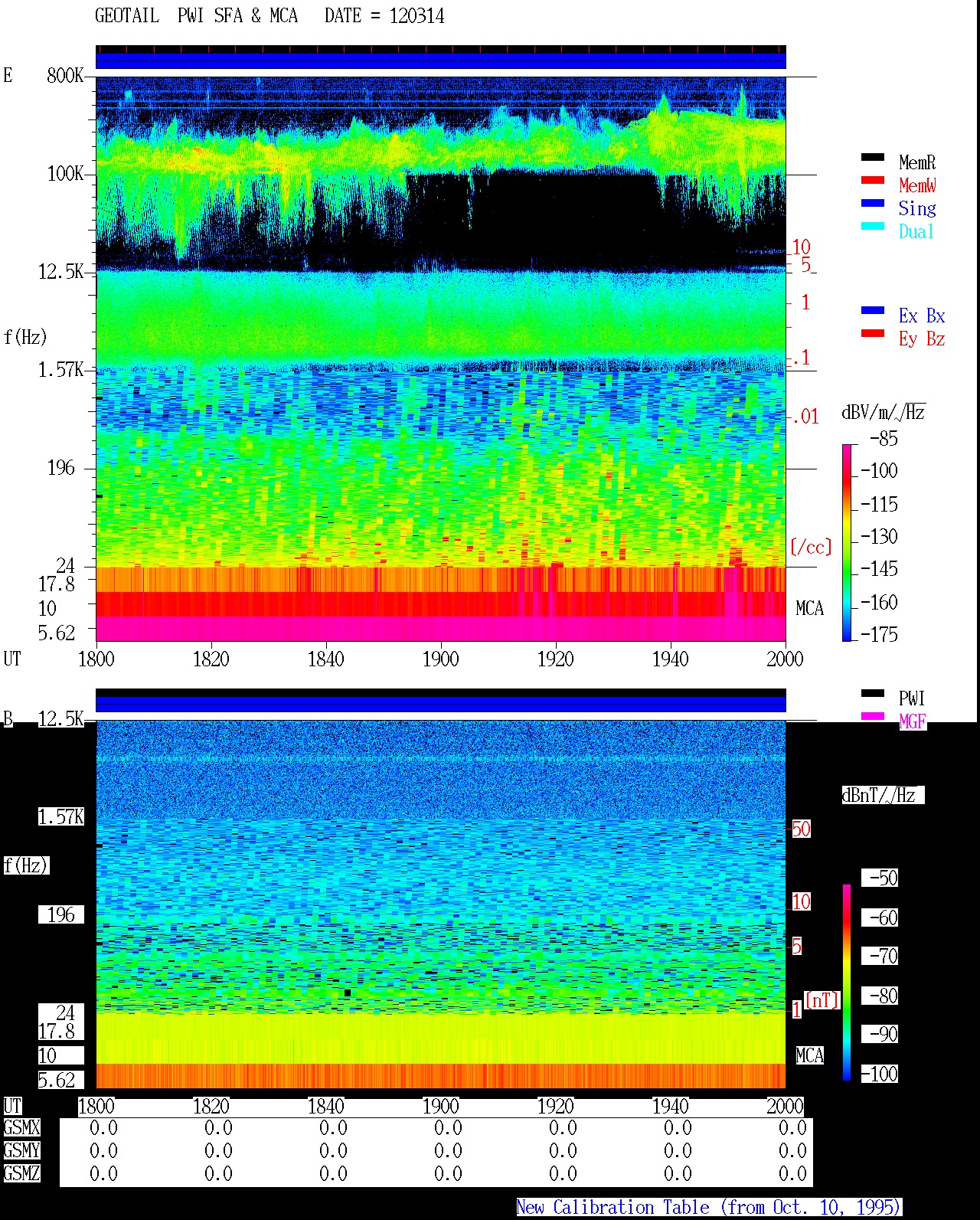The width and height of the screenshot is (980, 1220).
Task: Click the 'MGF' legend label
Action: pos(913,721)
